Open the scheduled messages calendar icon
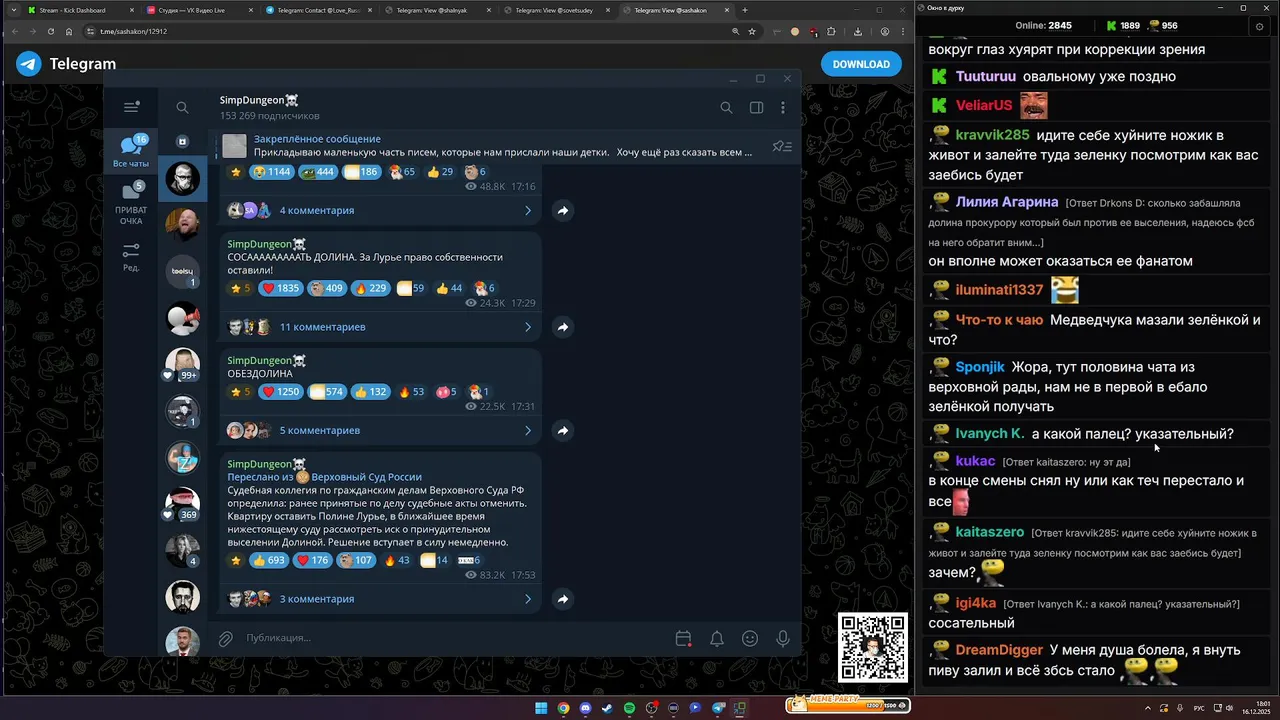Viewport: 1280px width, 720px height. pos(683,638)
